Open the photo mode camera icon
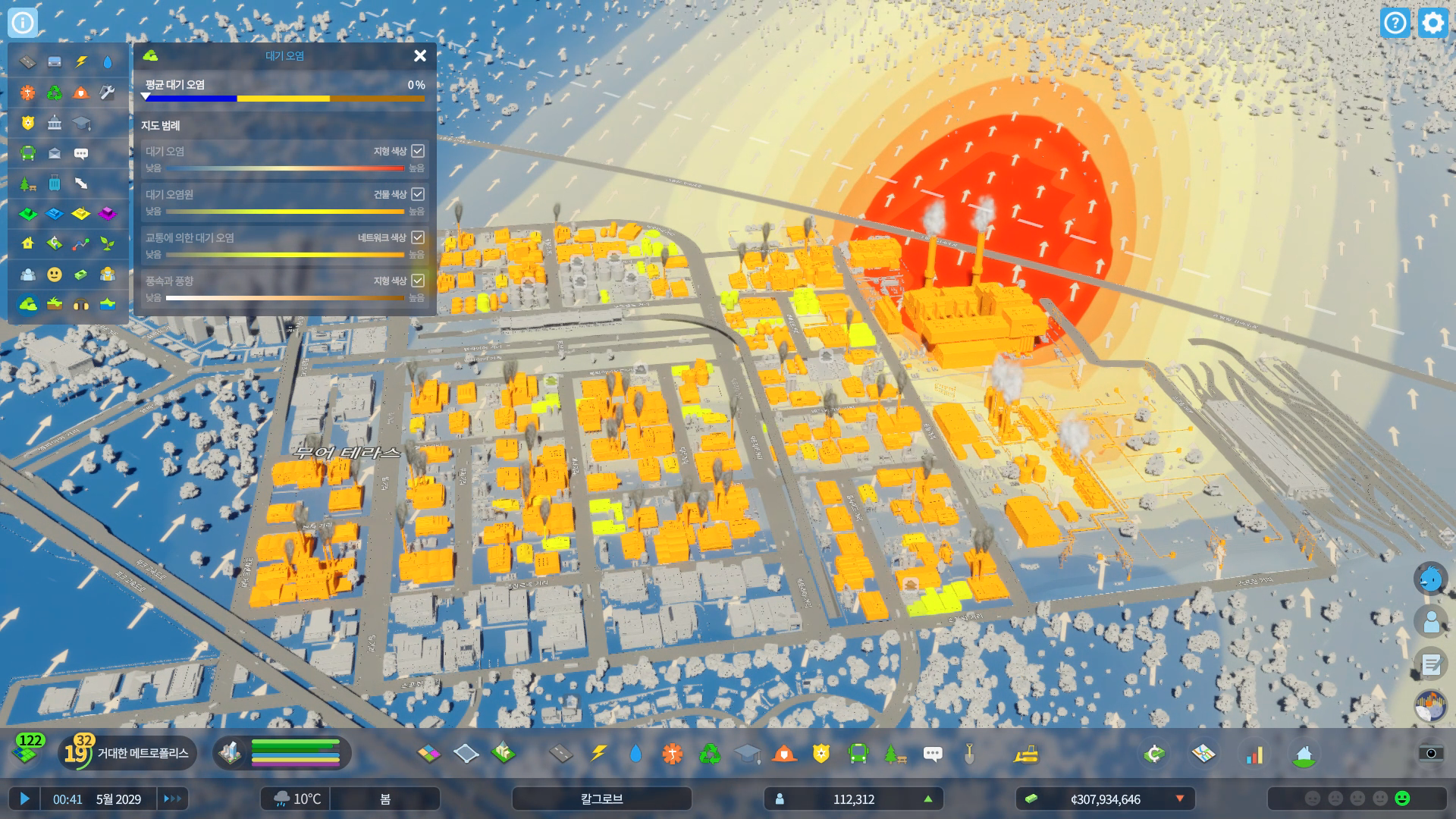The image size is (1456, 819). (1431, 753)
